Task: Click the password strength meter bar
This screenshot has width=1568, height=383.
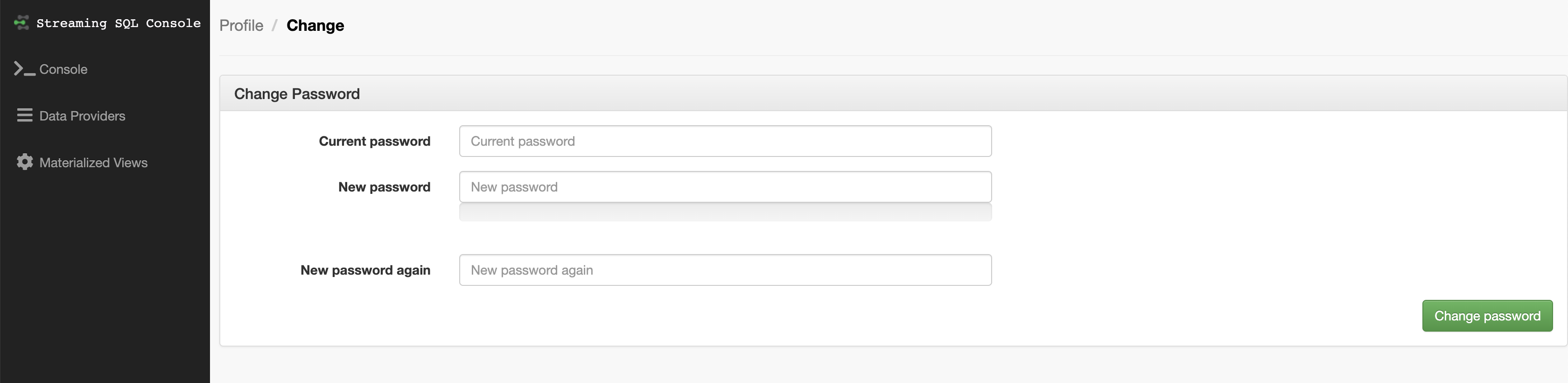Action: [725, 213]
